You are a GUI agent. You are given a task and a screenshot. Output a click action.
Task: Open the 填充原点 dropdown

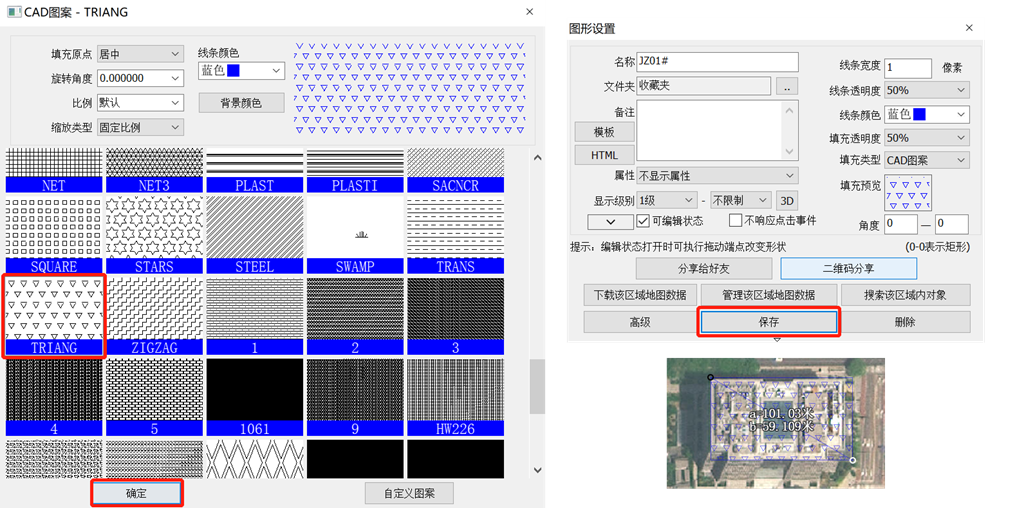139,53
